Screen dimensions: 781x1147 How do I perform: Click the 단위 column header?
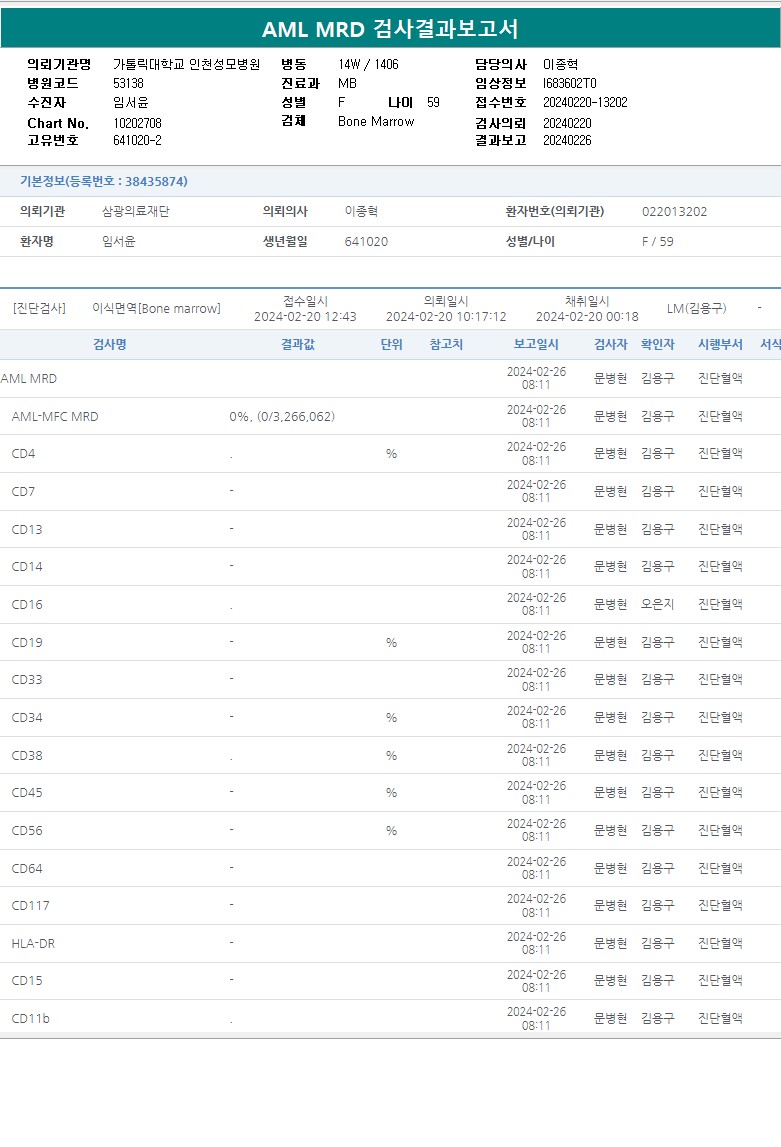(x=391, y=344)
